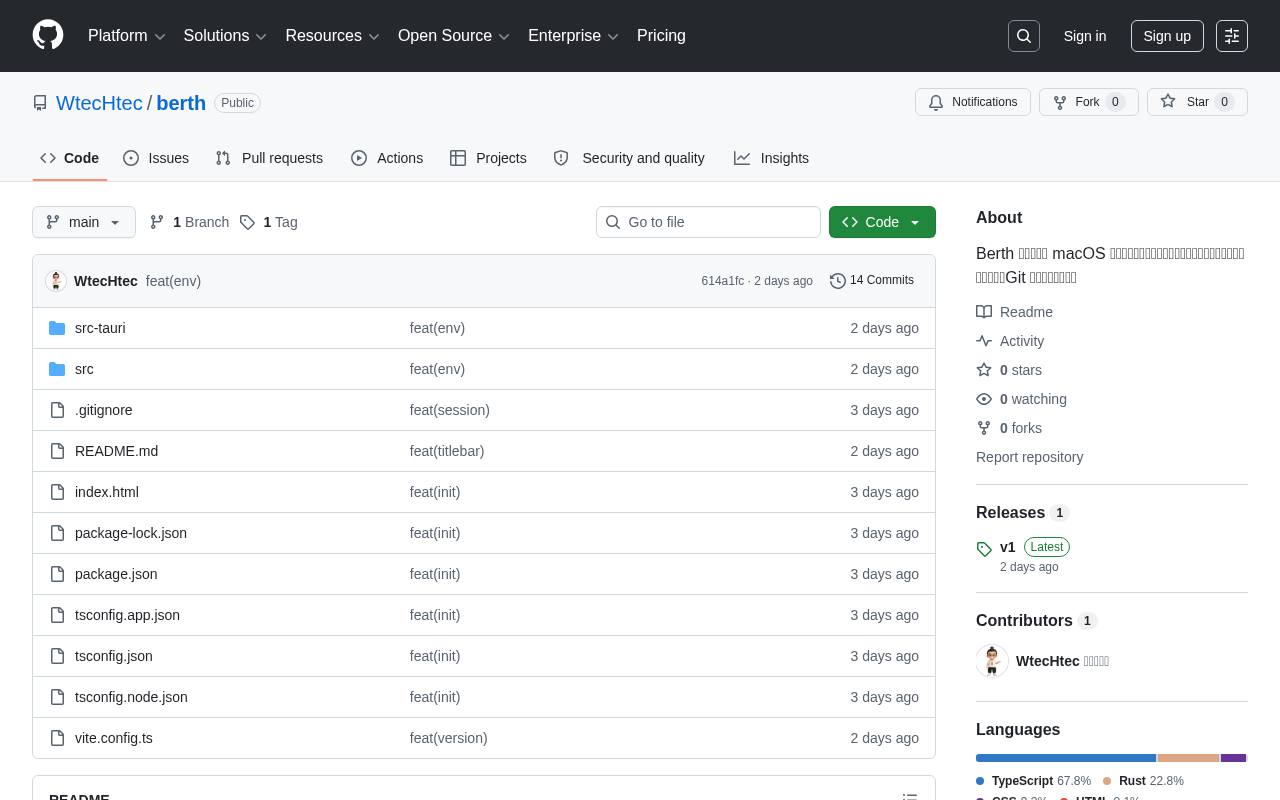Open the Pricing link
Screen dimensions: 1280x800
point(661,36)
